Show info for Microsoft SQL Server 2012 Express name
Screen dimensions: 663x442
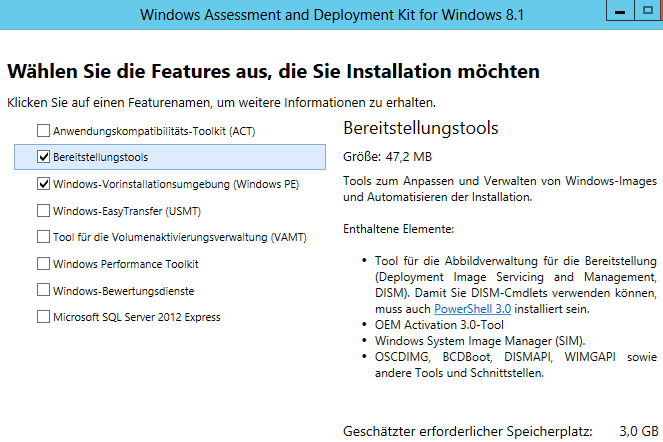click(136, 317)
